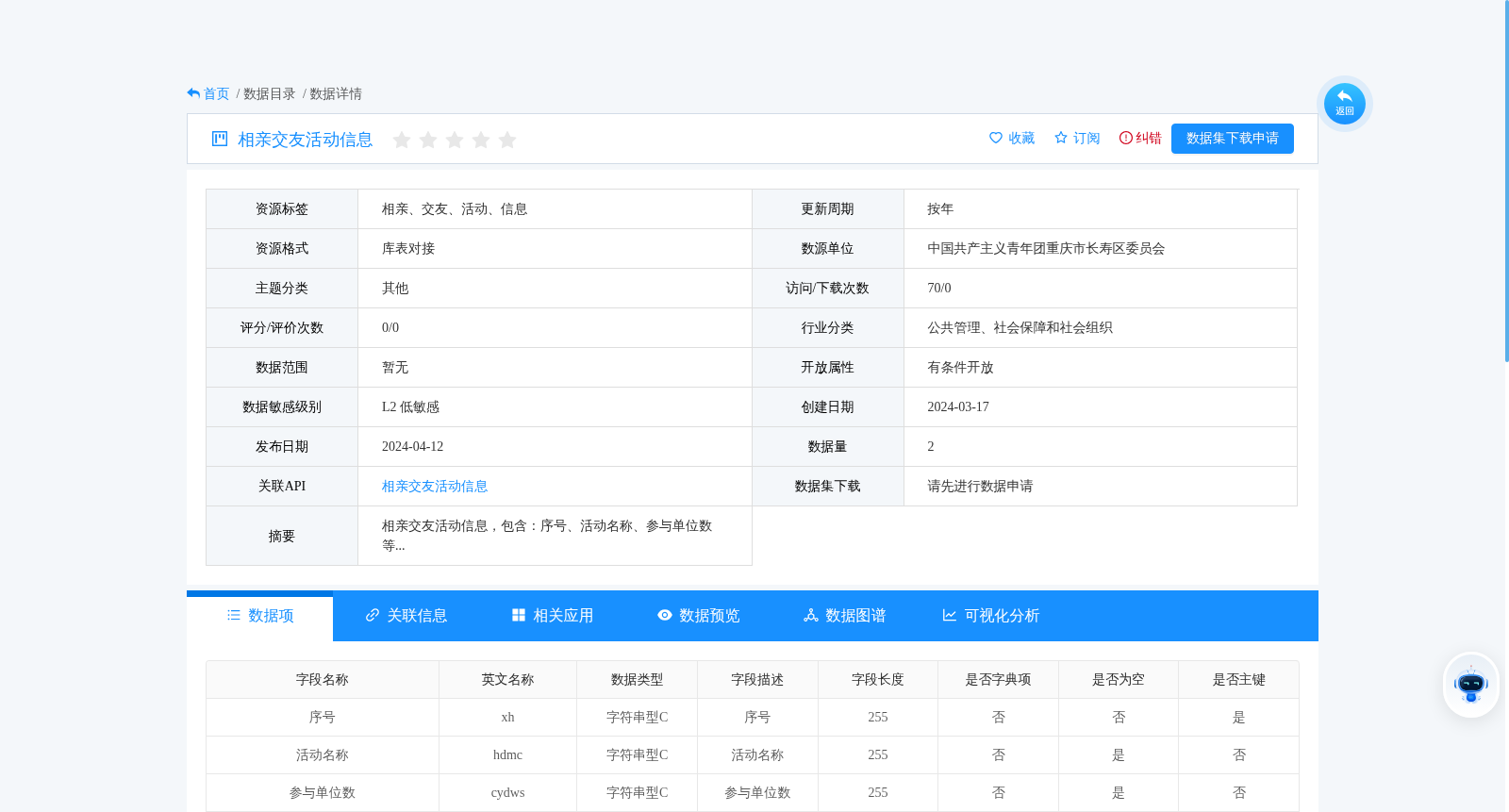This screenshot has width=1509, height=812.
Task: Click the cydws English name cell
Action: 507,792
